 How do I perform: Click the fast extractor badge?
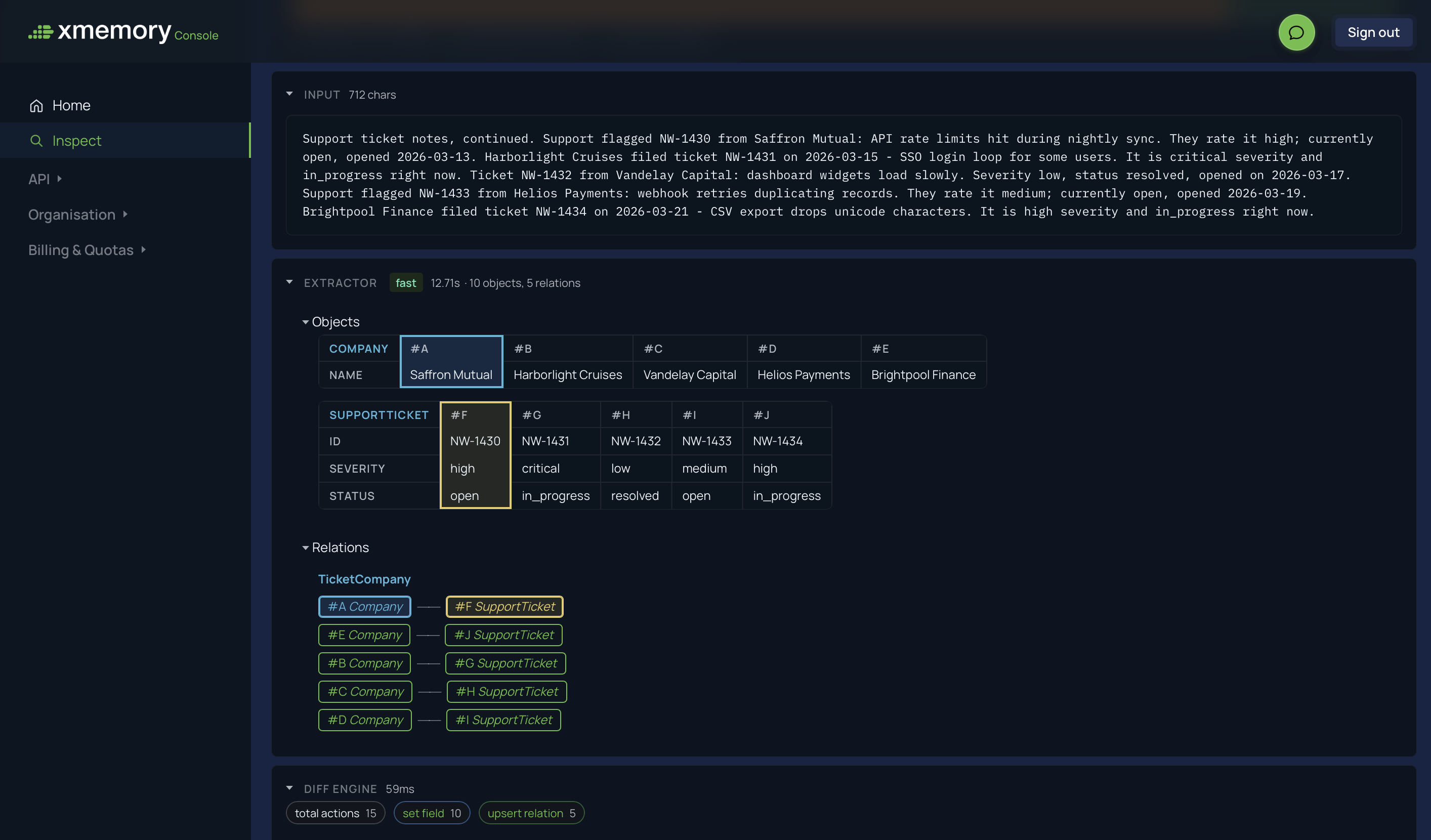[x=405, y=283]
